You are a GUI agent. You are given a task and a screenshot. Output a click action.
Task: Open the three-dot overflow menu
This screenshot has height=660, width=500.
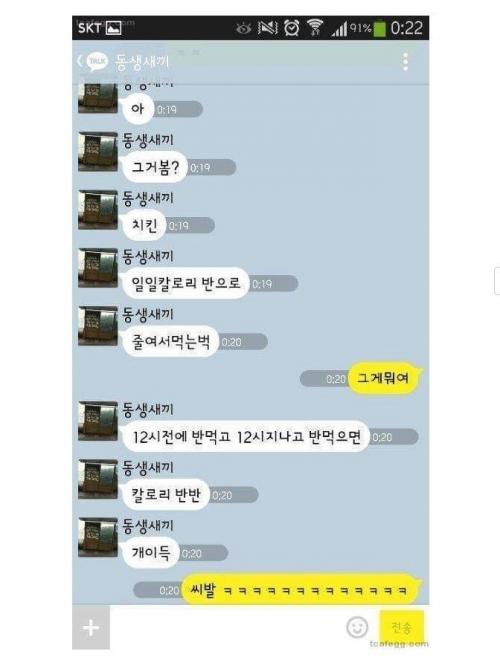point(405,62)
